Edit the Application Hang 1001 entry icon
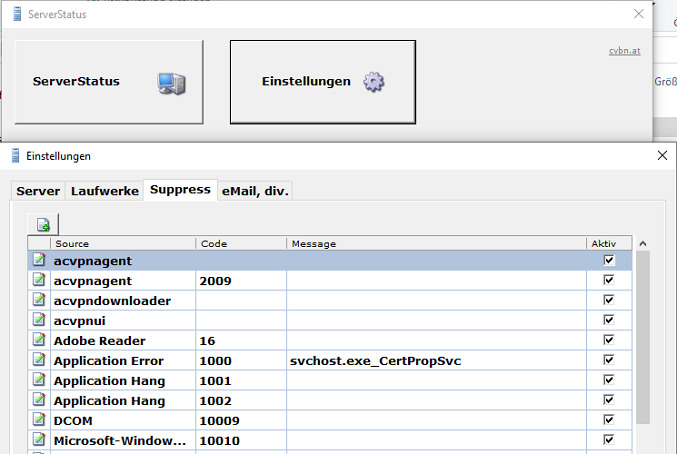677x454 pixels. click(x=39, y=380)
